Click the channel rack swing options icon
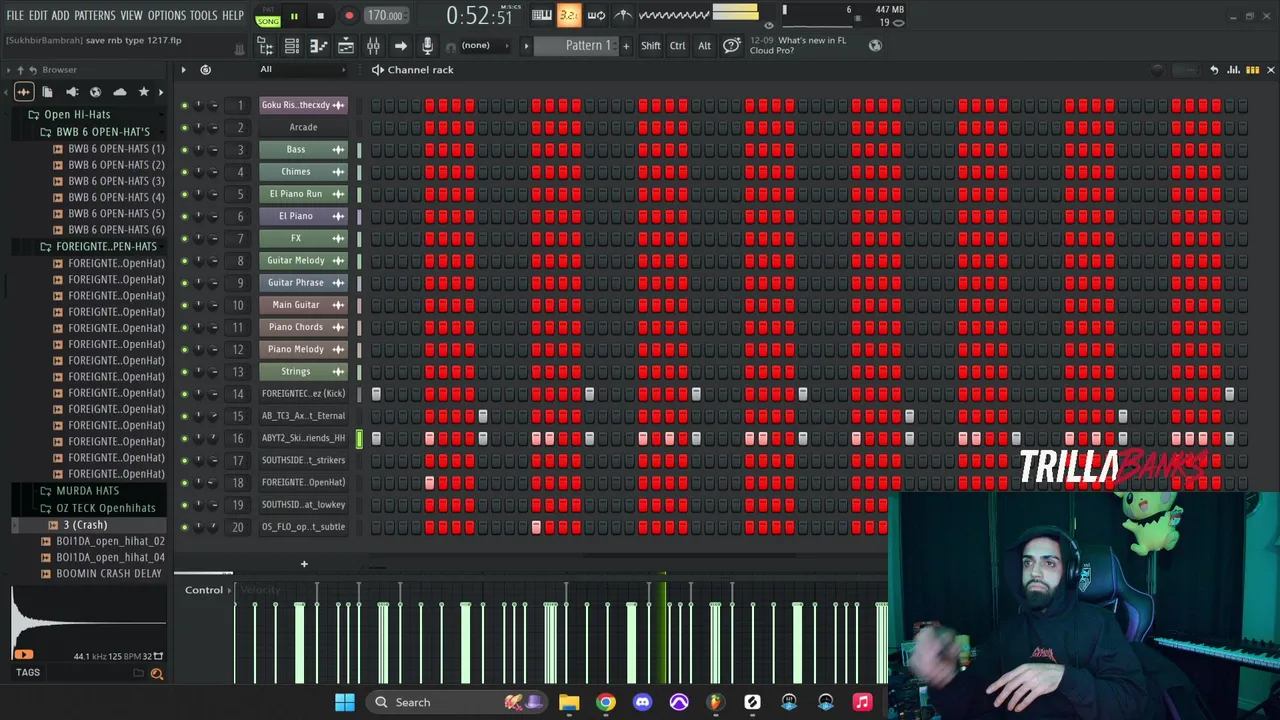 tap(1157, 70)
